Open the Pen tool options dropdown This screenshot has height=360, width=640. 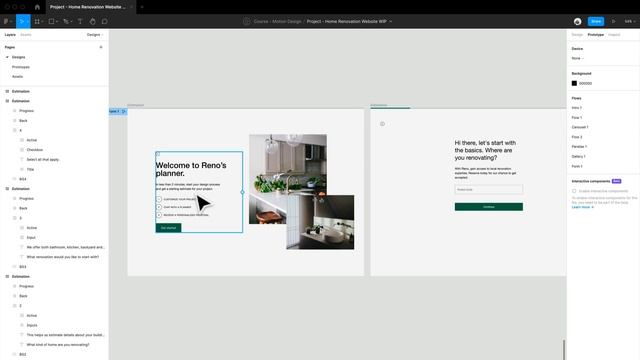point(71,21)
